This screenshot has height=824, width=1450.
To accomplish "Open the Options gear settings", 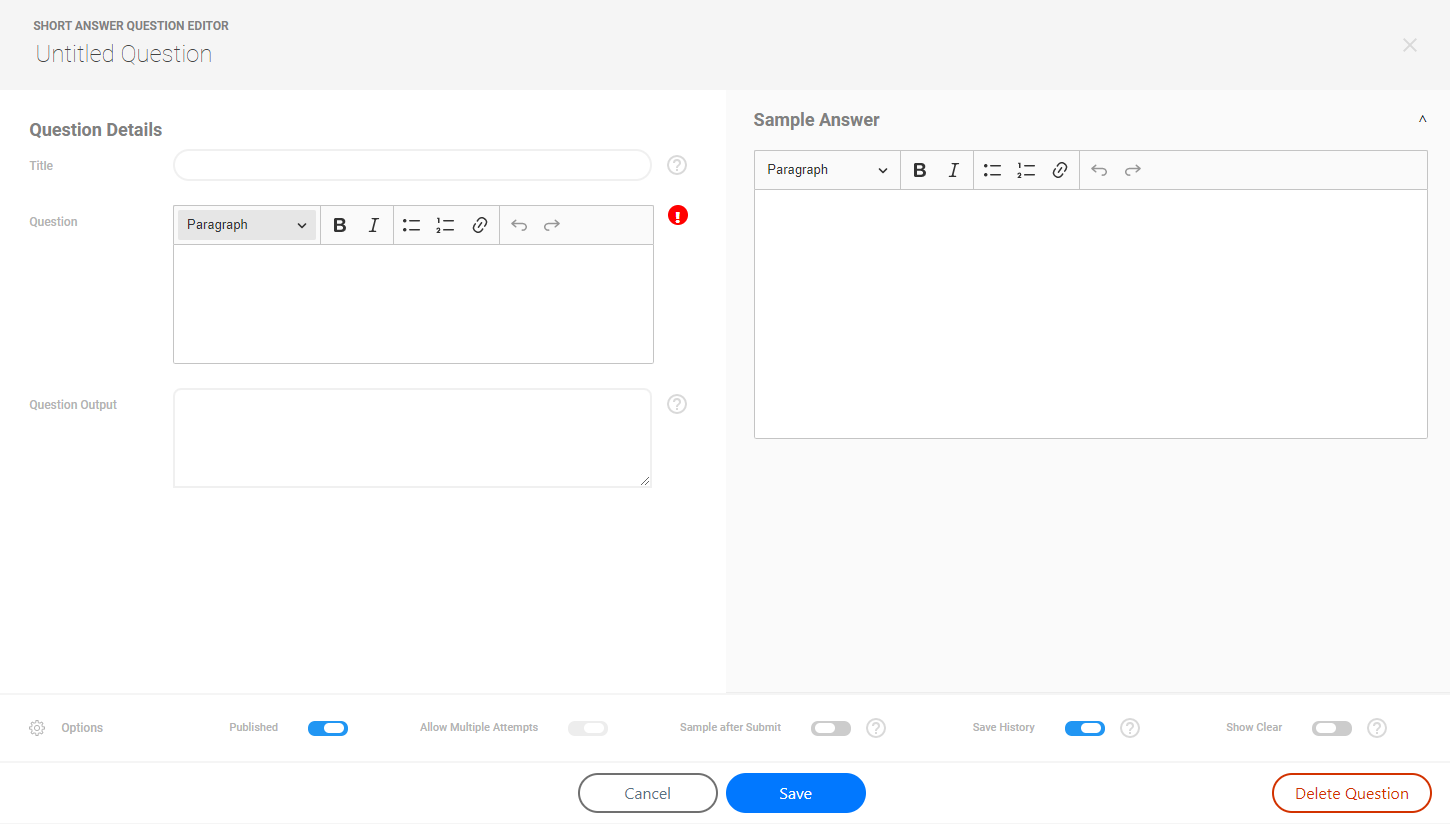I will (x=37, y=728).
